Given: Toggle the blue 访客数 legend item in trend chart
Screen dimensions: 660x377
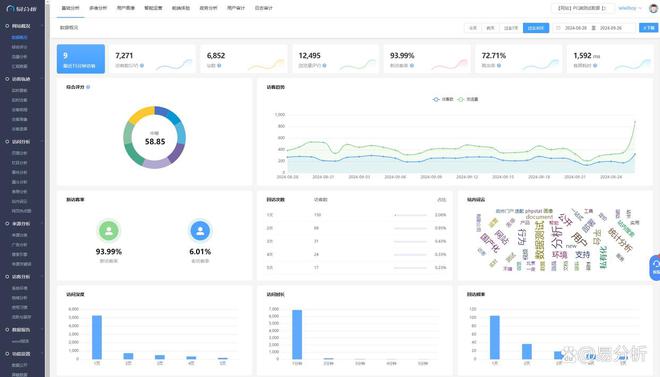Looking at the screenshot, I should 443,99.
